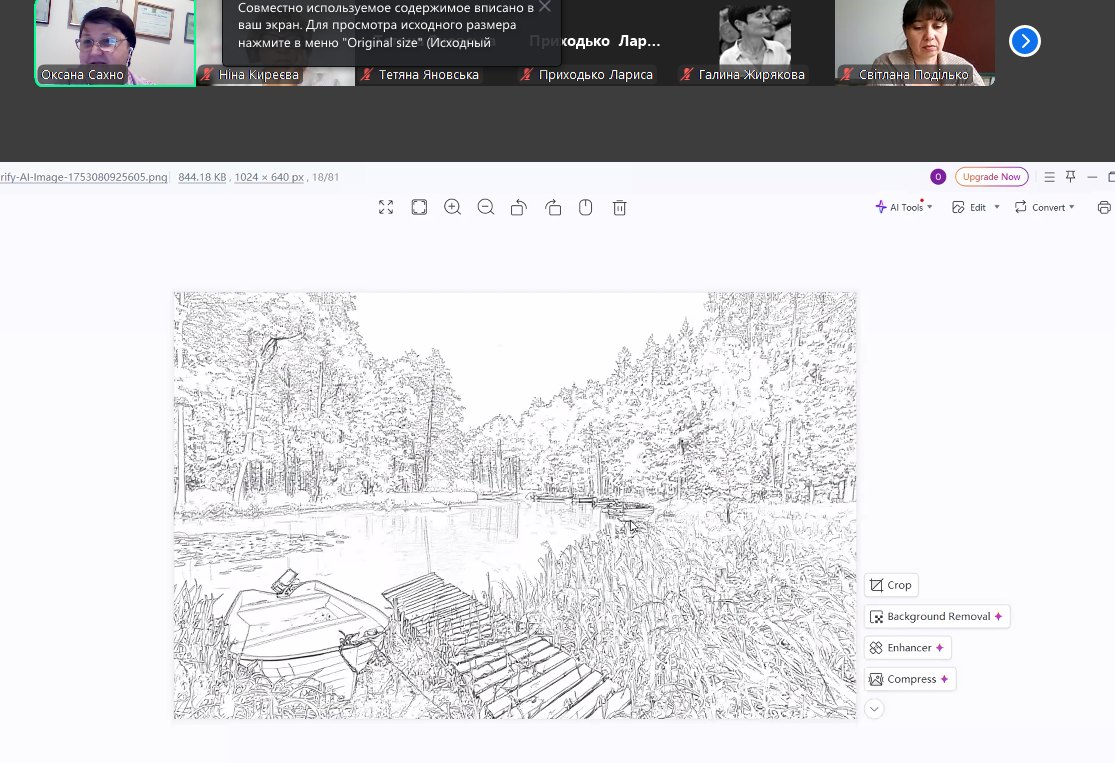This screenshot has height=763, width=1115.
Task: Select the Crop tool button
Action: point(891,585)
